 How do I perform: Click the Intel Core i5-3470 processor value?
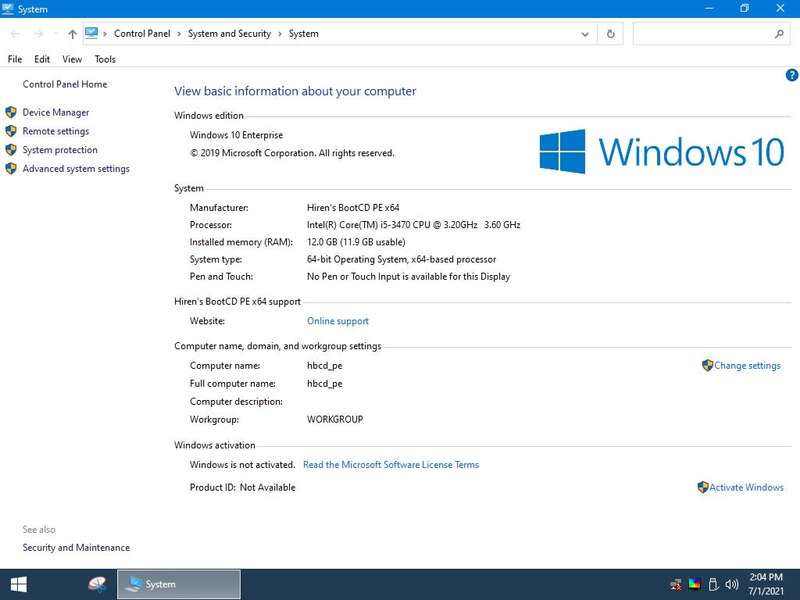(414, 225)
